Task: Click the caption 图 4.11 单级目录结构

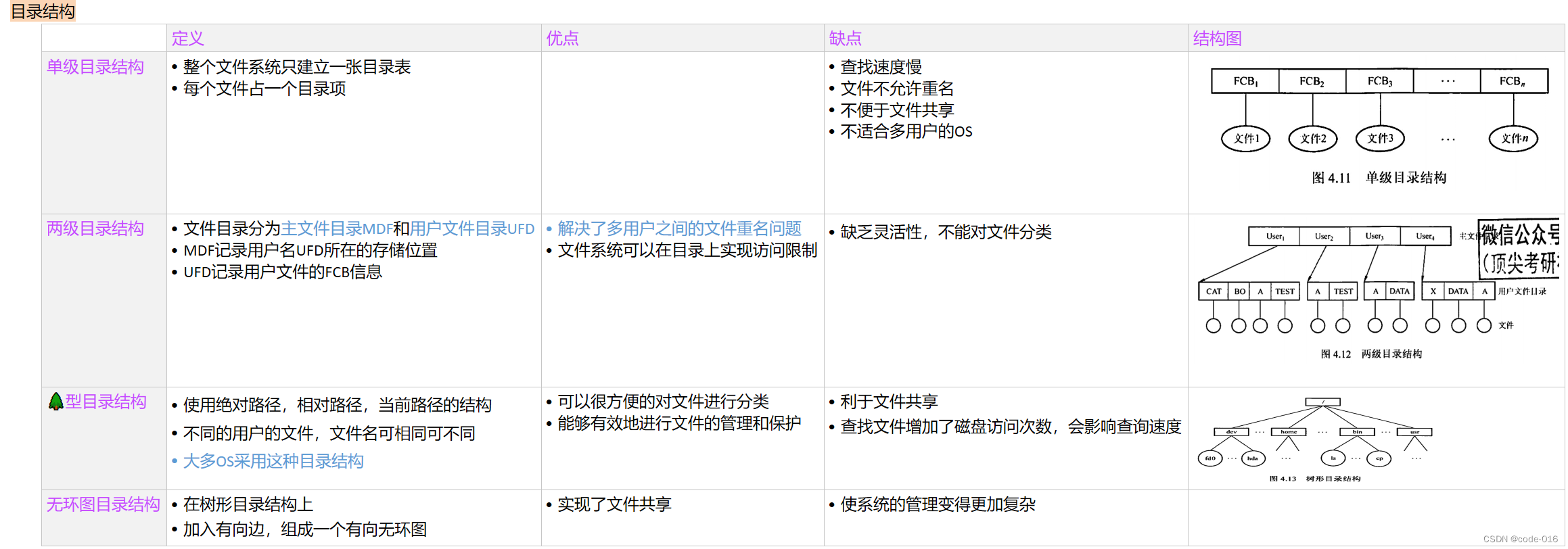Action: point(1379,178)
